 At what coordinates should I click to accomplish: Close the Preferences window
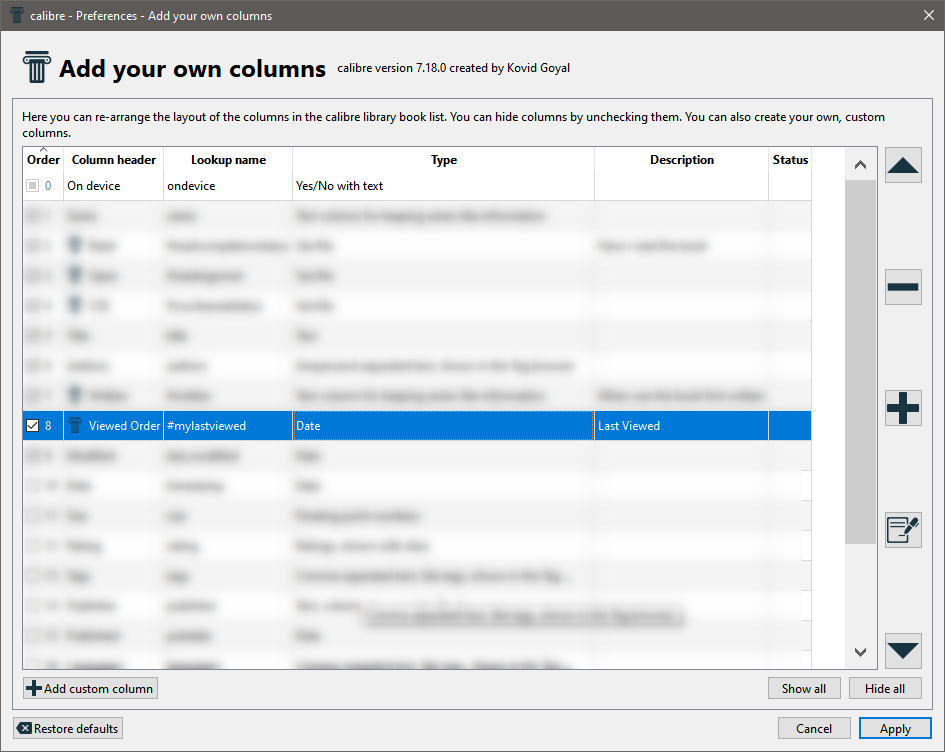point(929,15)
